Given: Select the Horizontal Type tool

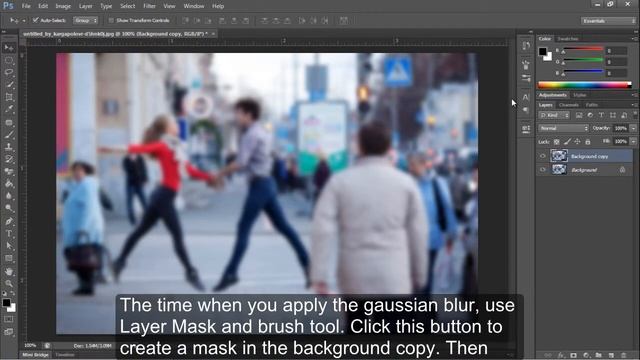Looking at the screenshot, I should (x=9, y=234).
